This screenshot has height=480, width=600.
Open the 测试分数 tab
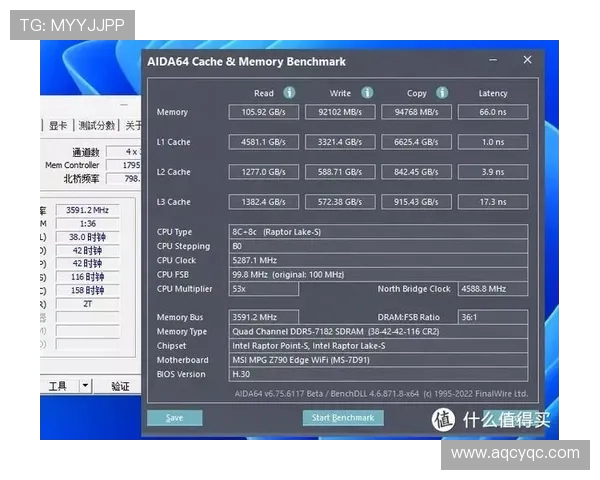pyautogui.click(x=97, y=126)
